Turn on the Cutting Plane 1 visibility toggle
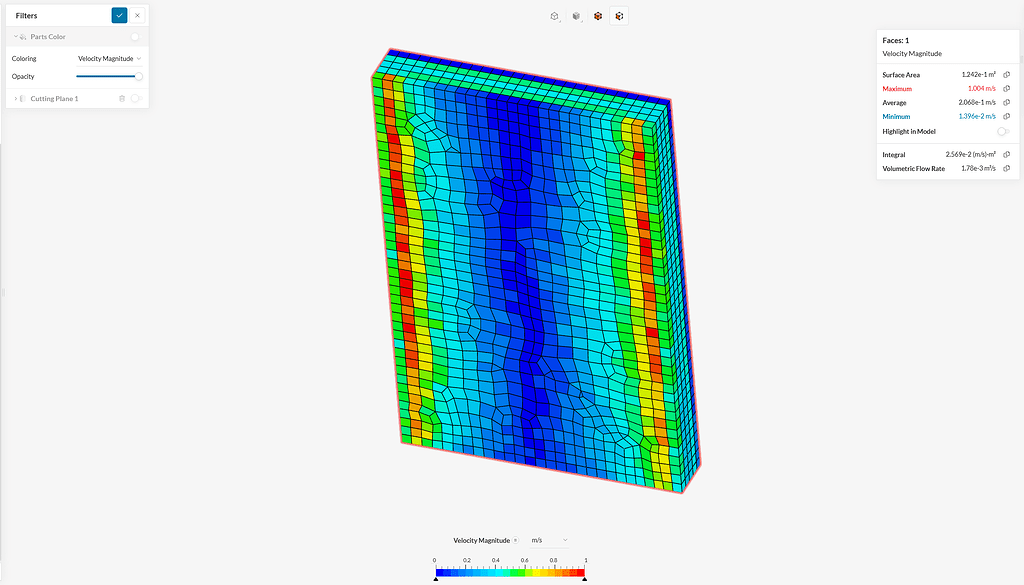Screen dimensions: 1024x585 (x=137, y=98)
